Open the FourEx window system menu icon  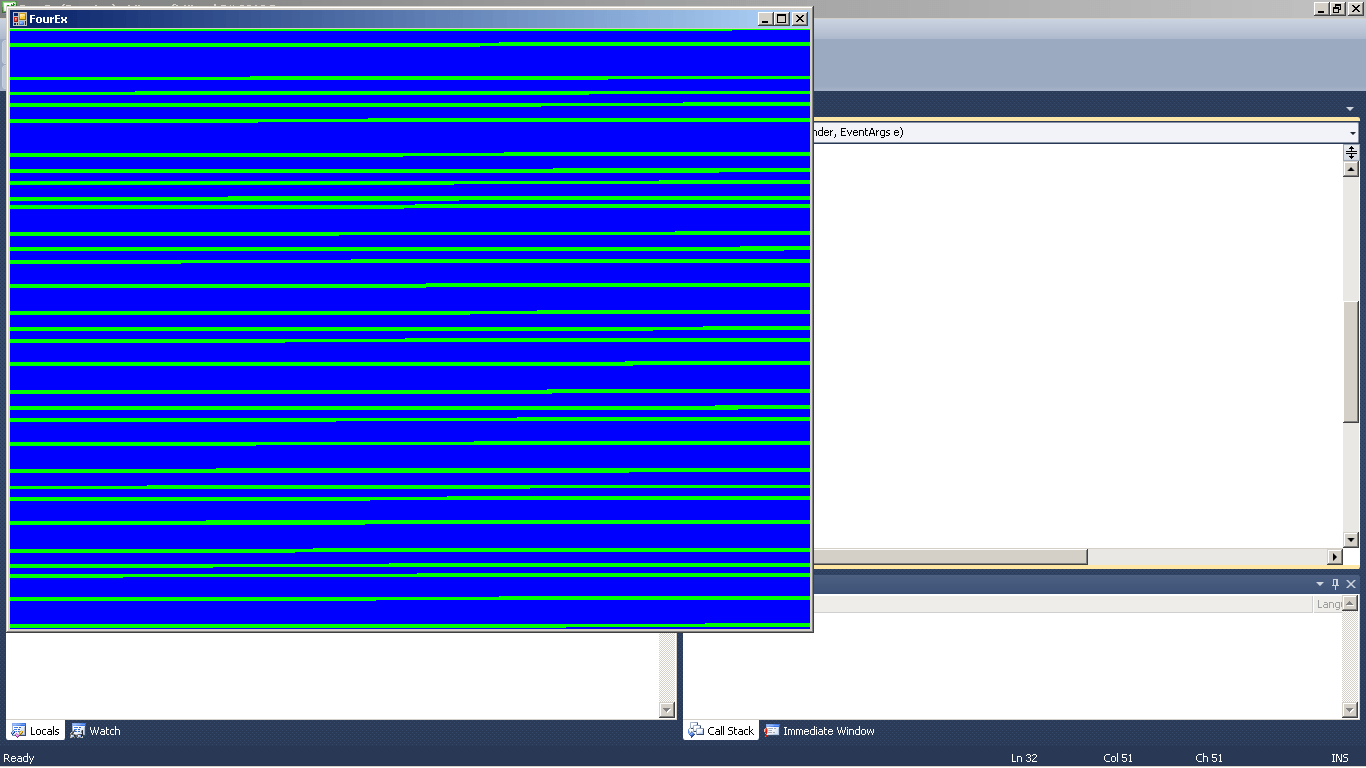tap(20, 19)
